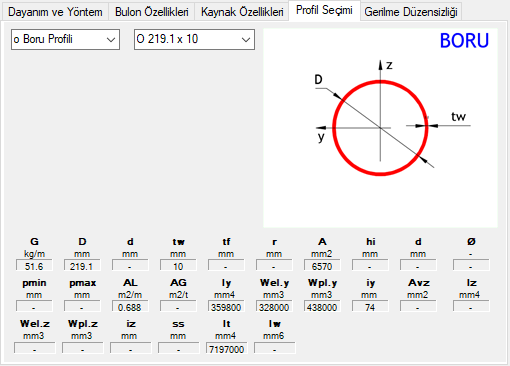Click the empty ss field
510x366 pixels.
[x=179, y=349]
